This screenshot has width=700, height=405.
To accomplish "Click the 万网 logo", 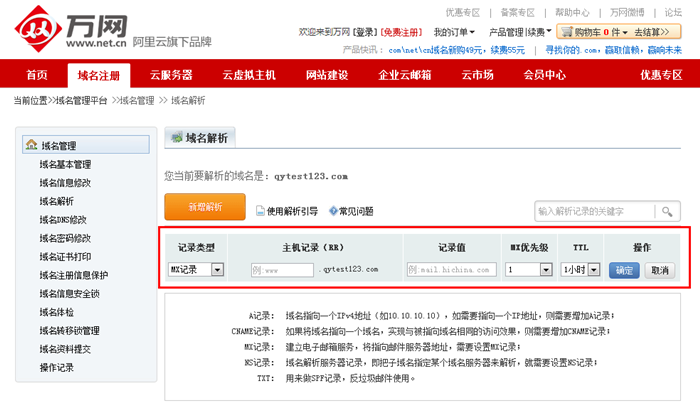I will pyautogui.click(x=71, y=29).
